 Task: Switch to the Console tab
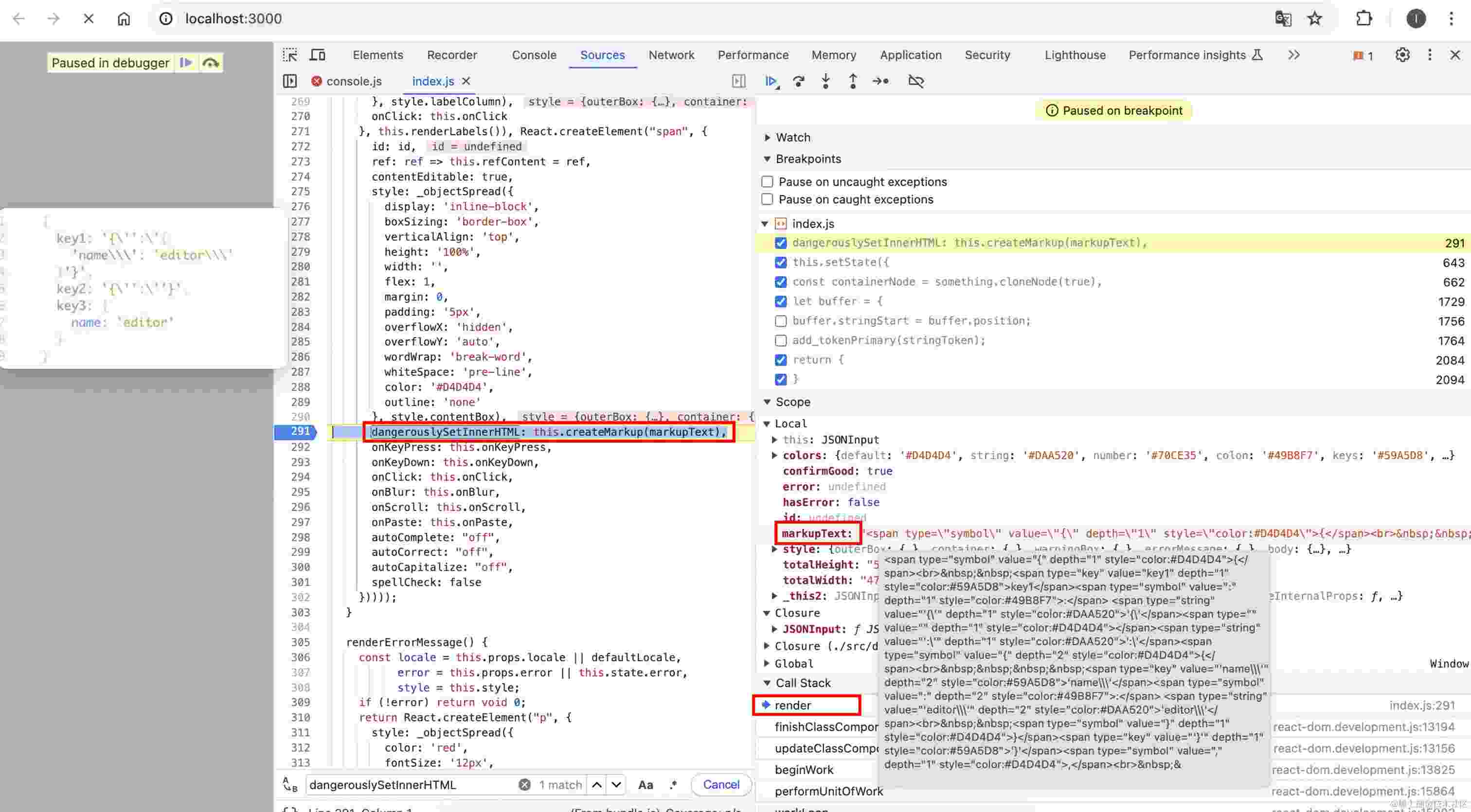[534, 55]
